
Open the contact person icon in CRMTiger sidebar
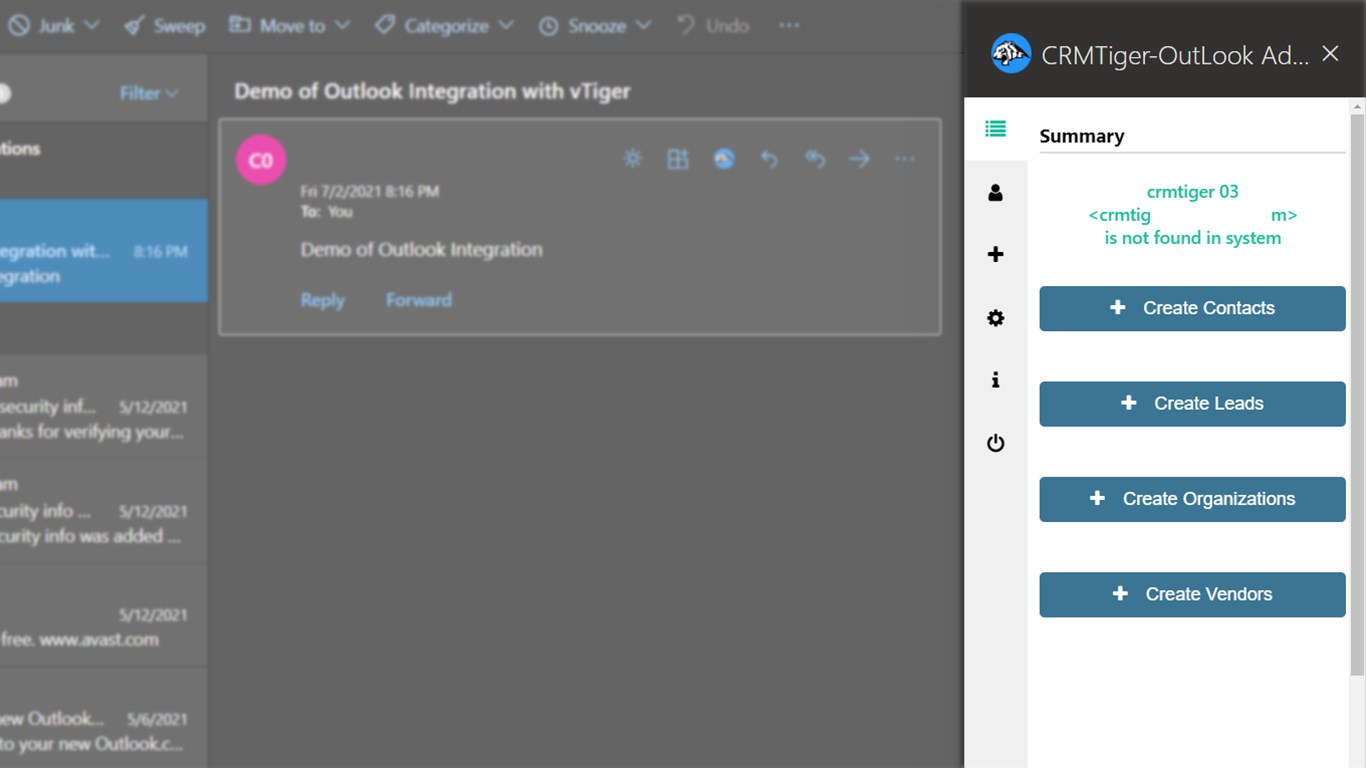click(x=995, y=193)
